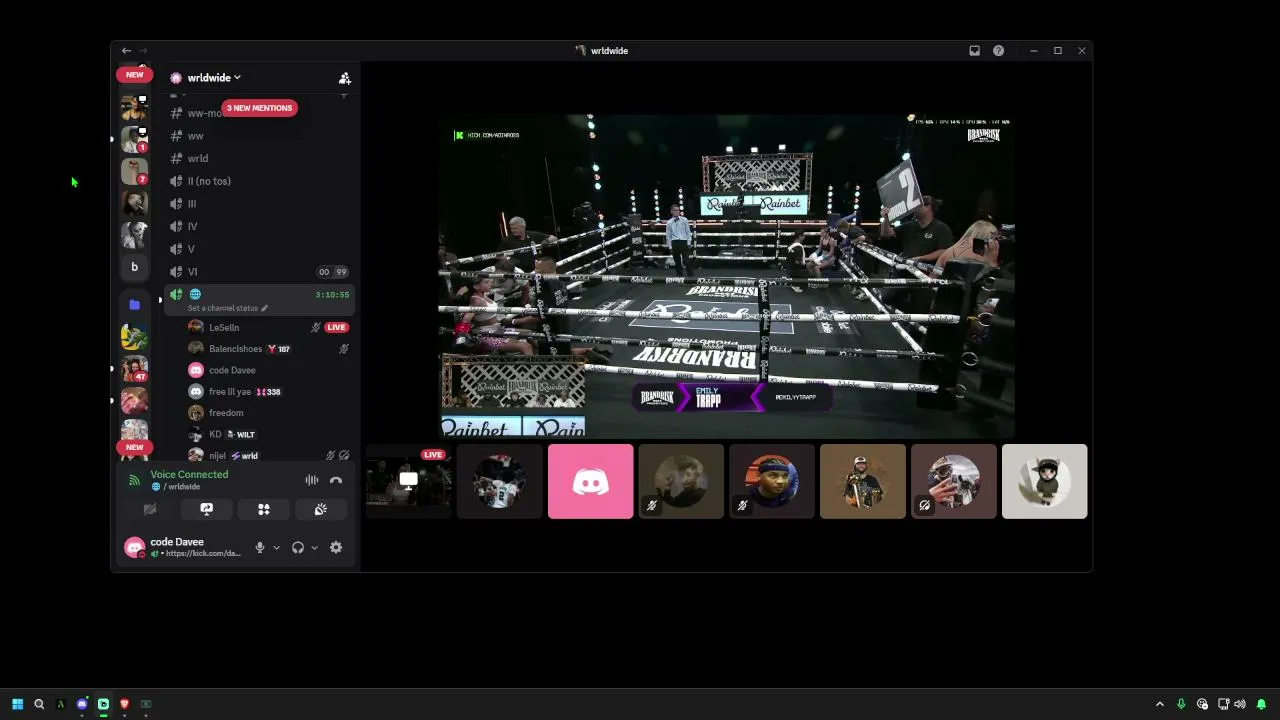
Task: Join the VI voice channel
Action: (x=192, y=272)
